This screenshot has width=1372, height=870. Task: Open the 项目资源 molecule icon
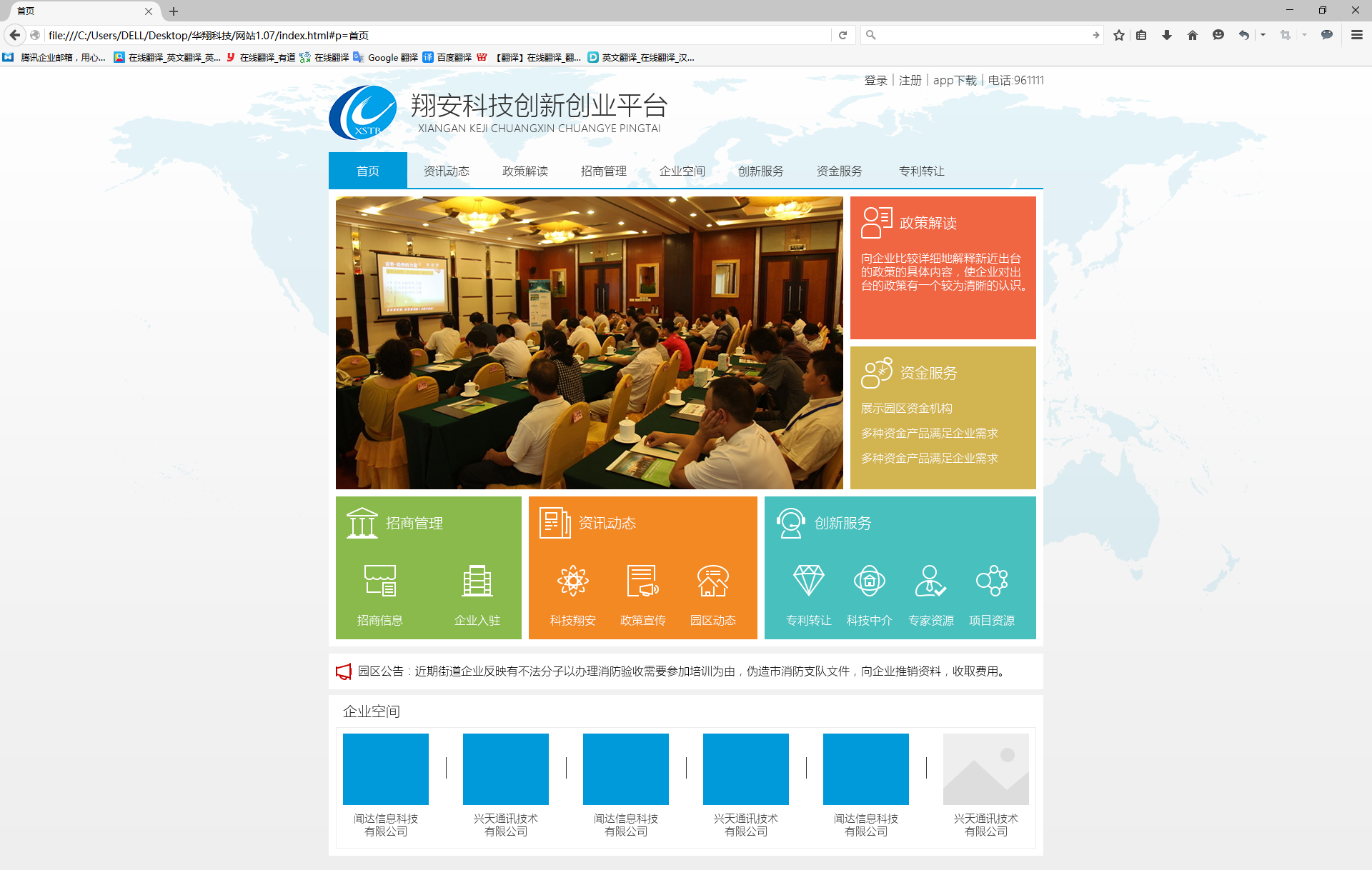point(991,581)
